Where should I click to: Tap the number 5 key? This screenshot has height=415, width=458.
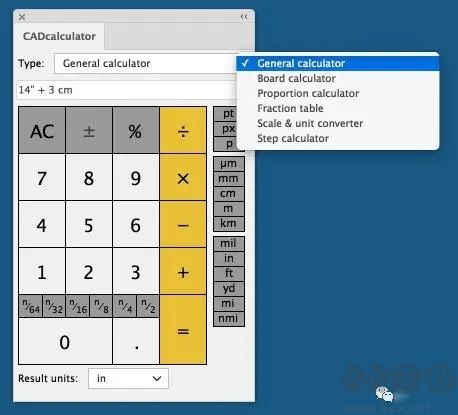coord(89,224)
